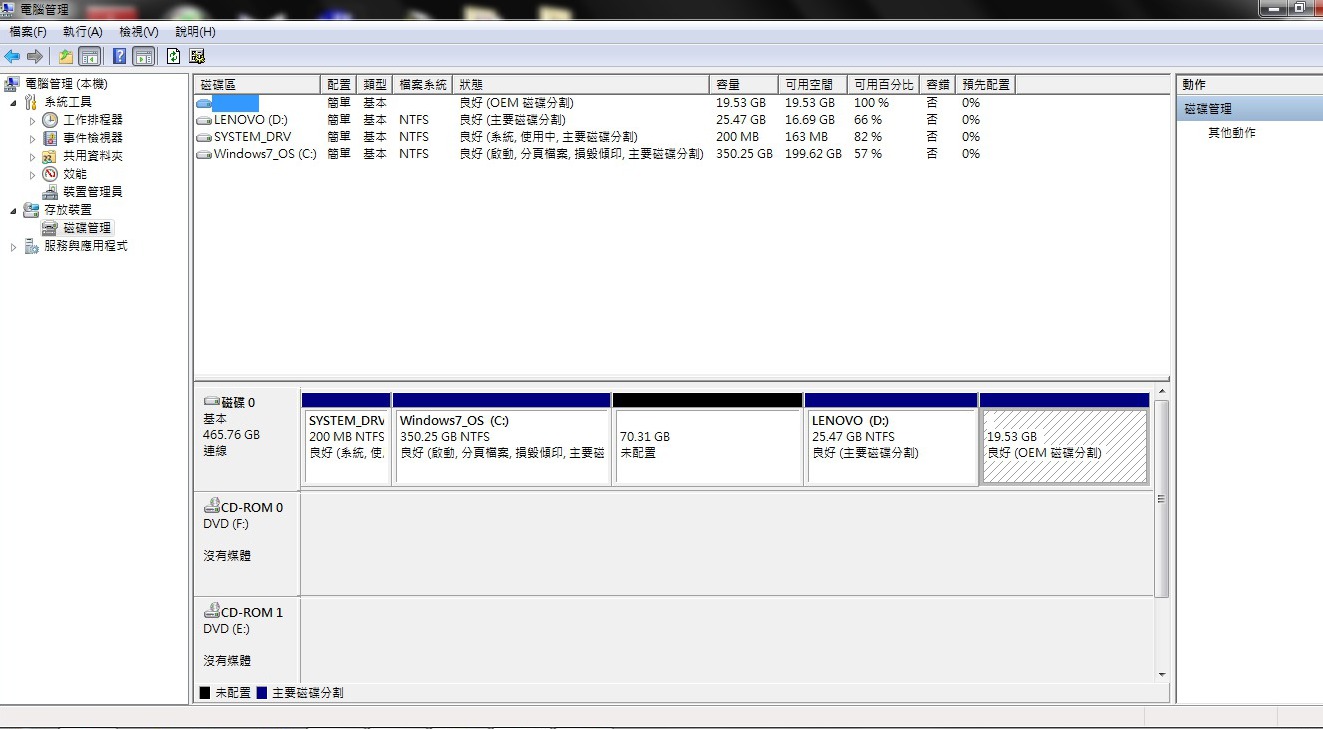Click the grey Forward arrow toolbar icon

pyautogui.click(x=35, y=56)
